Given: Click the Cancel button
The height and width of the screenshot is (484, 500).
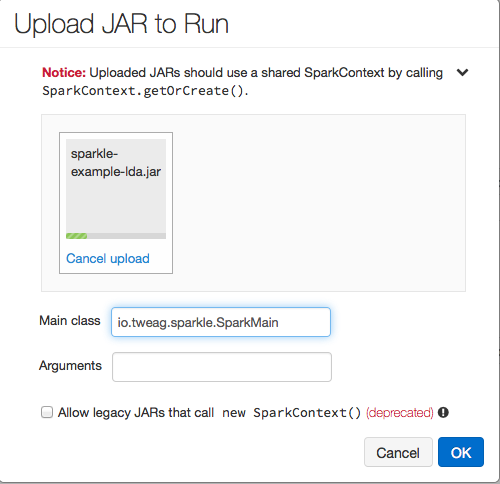Looking at the screenshot, I should [398, 452].
